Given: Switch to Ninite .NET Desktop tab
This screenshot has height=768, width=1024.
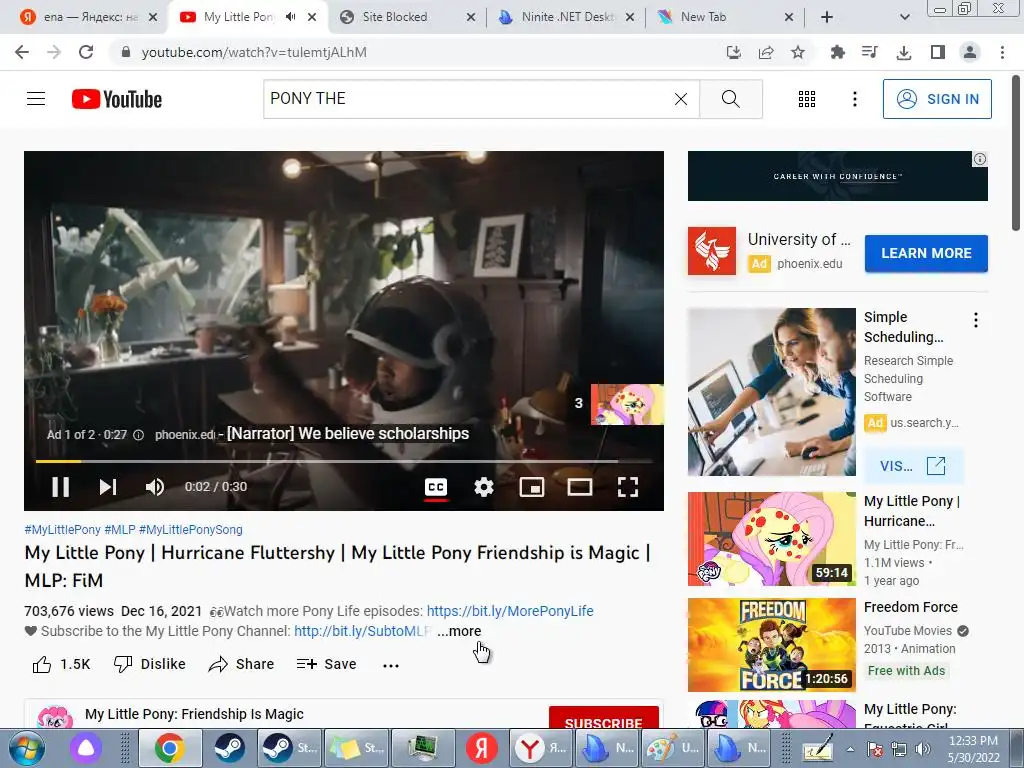Looking at the screenshot, I should tap(566, 17).
